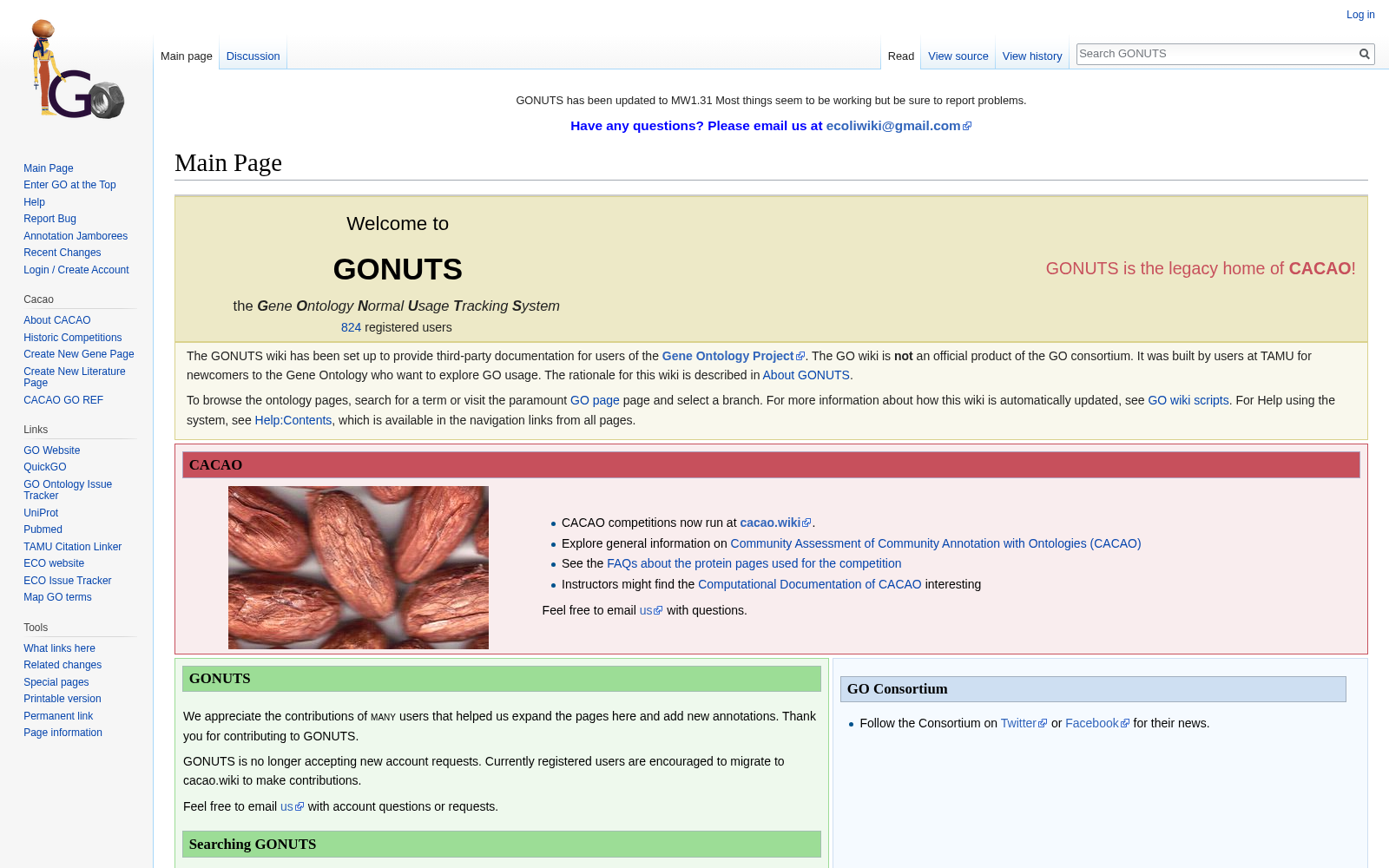Click the search magnifier icon
The height and width of the screenshot is (868, 1389).
tap(1364, 54)
